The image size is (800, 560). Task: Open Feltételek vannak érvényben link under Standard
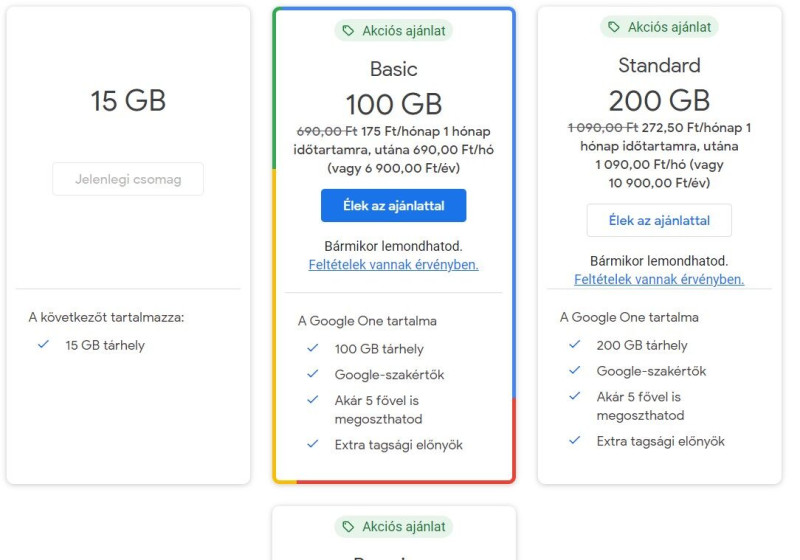coord(659,279)
